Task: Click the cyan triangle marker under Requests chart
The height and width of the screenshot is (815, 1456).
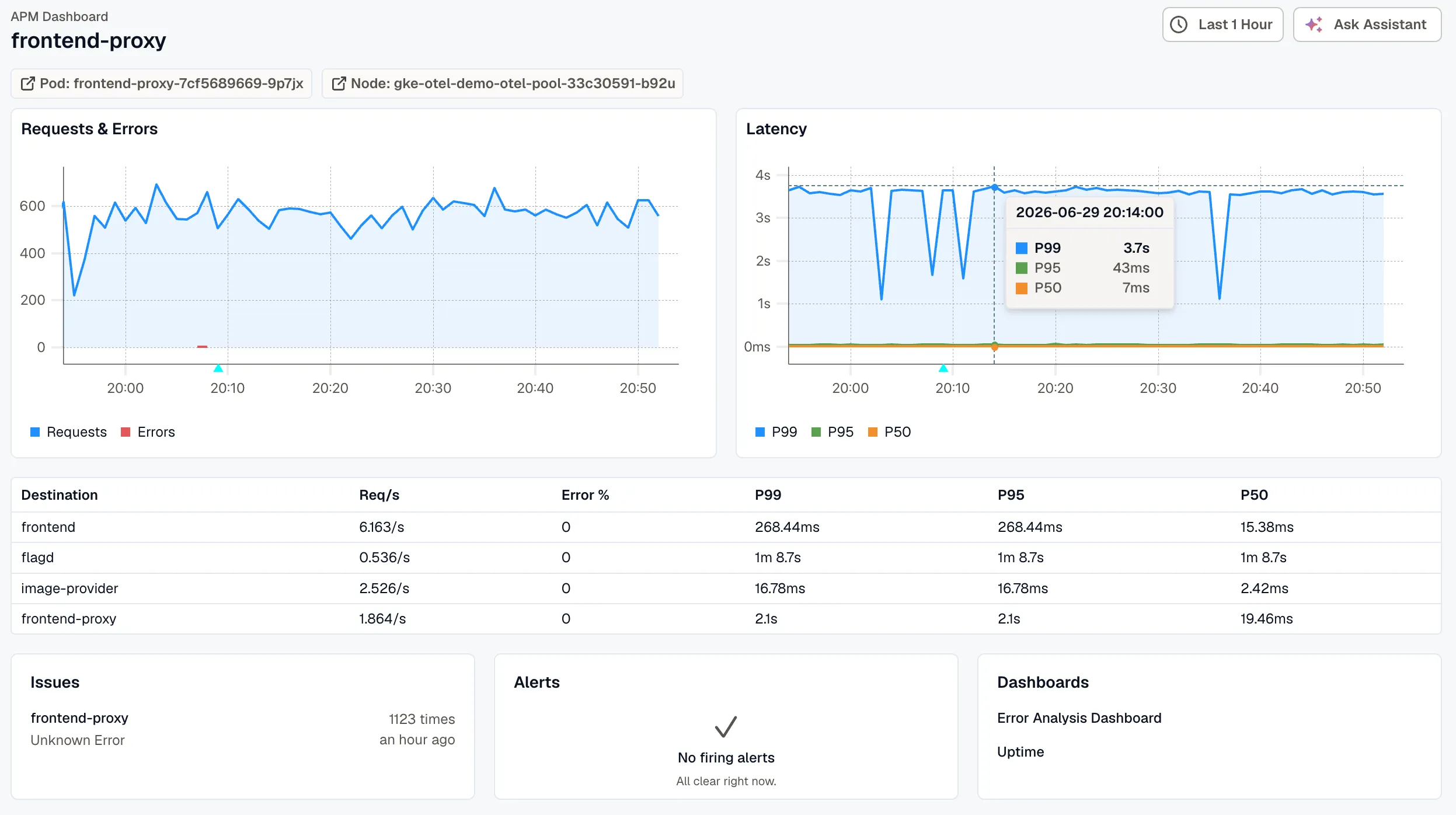Action: (x=218, y=368)
